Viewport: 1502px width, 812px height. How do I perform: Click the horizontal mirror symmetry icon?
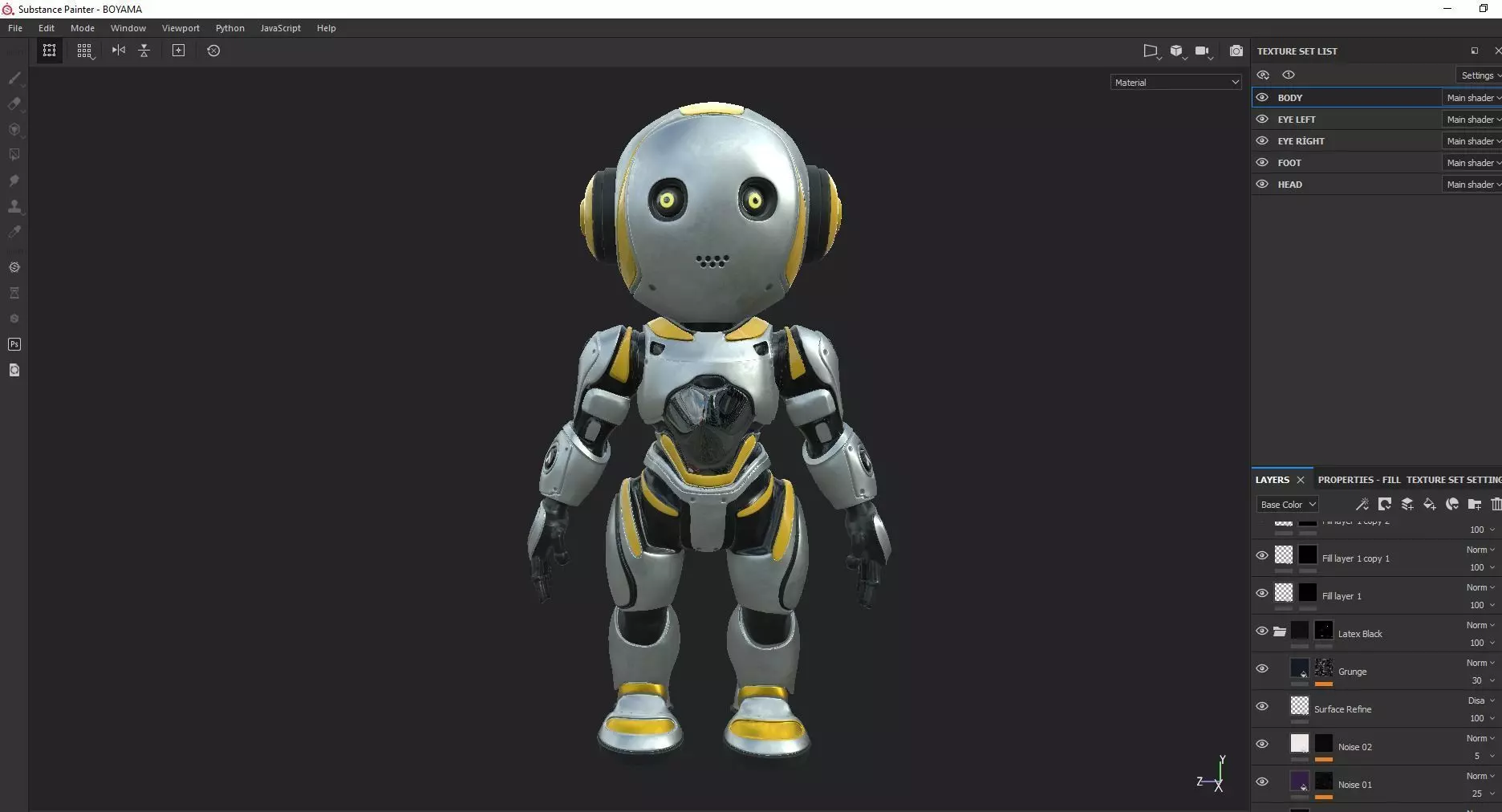point(119,51)
